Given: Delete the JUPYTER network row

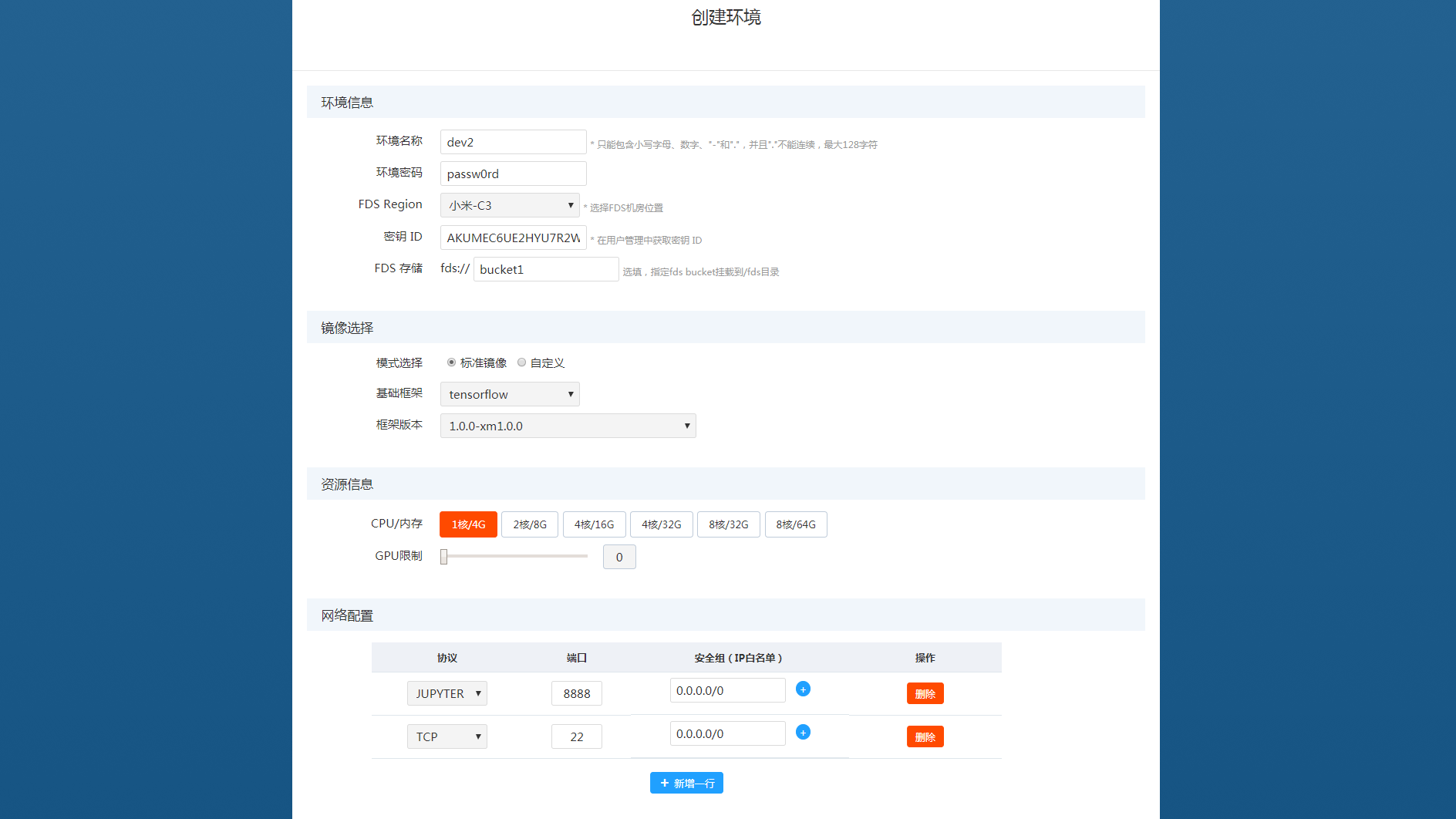Looking at the screenshot, I should pos(925,693).
